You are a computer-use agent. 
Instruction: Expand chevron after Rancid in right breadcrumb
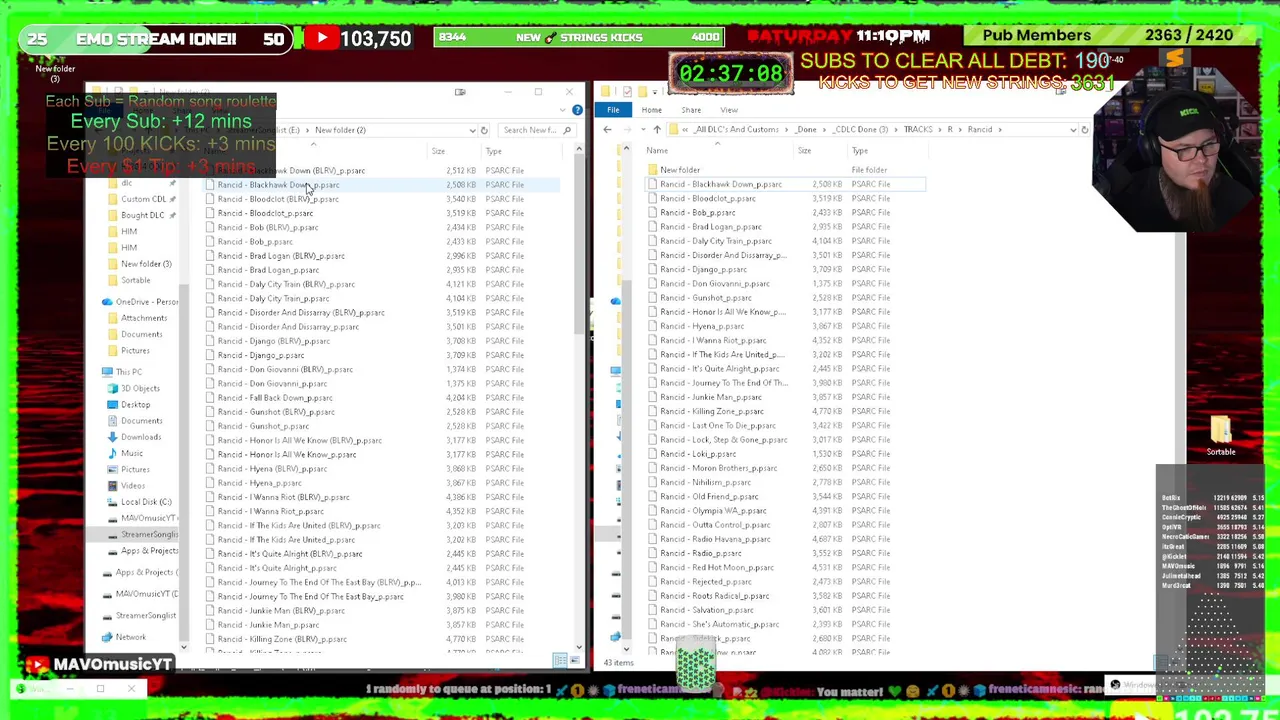point(998,129)
